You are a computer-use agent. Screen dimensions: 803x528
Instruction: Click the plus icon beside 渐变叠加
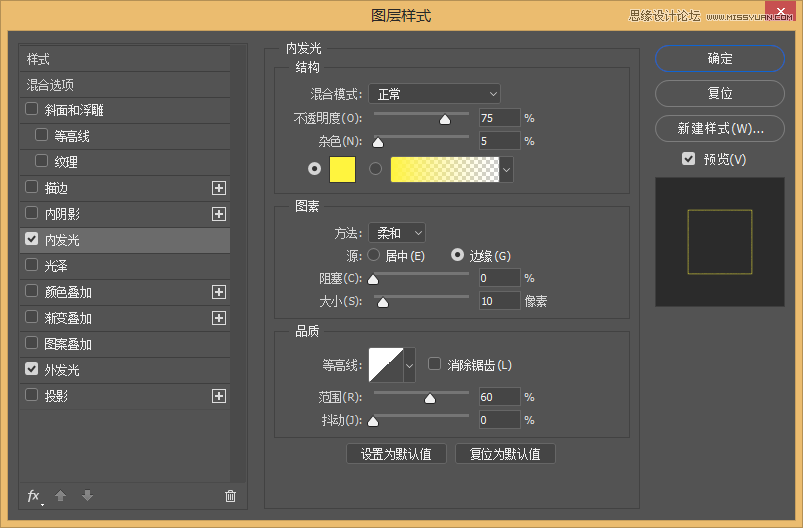(x=219, y=318)
